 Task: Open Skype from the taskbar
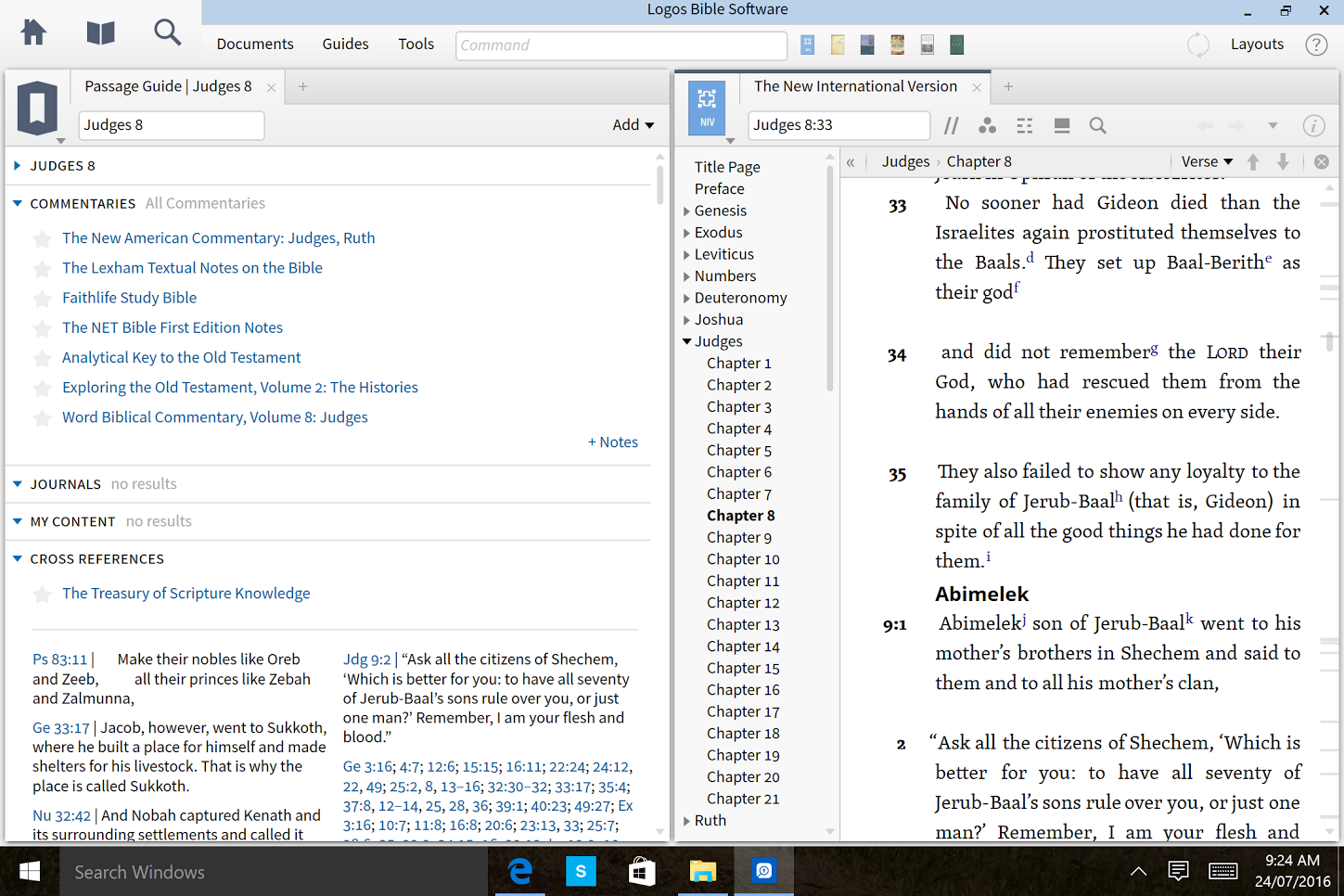coord(581,872)
